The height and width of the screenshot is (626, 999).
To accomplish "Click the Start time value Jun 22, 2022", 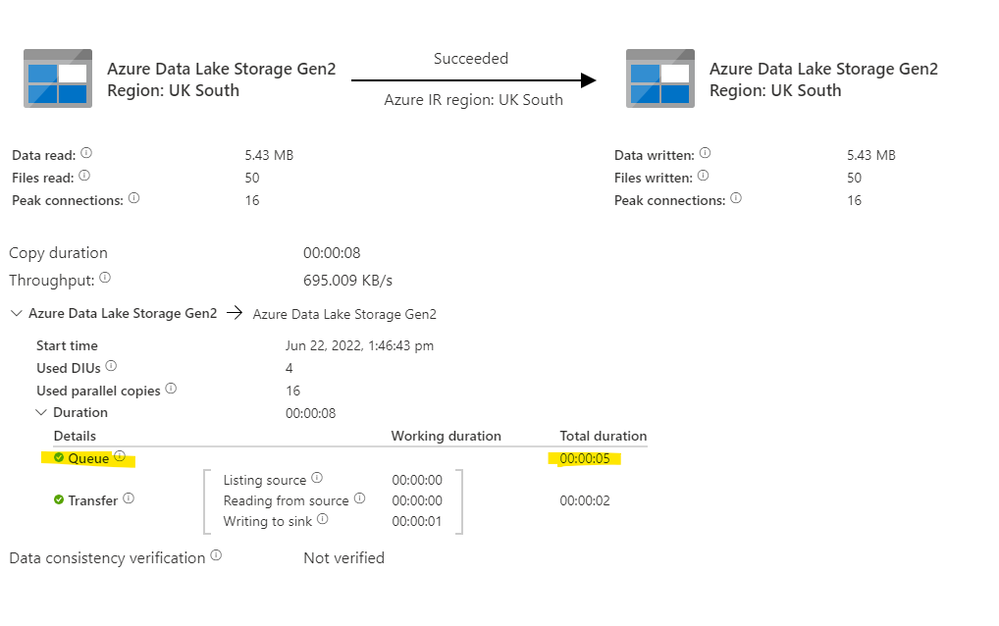I will click(359, 346).
